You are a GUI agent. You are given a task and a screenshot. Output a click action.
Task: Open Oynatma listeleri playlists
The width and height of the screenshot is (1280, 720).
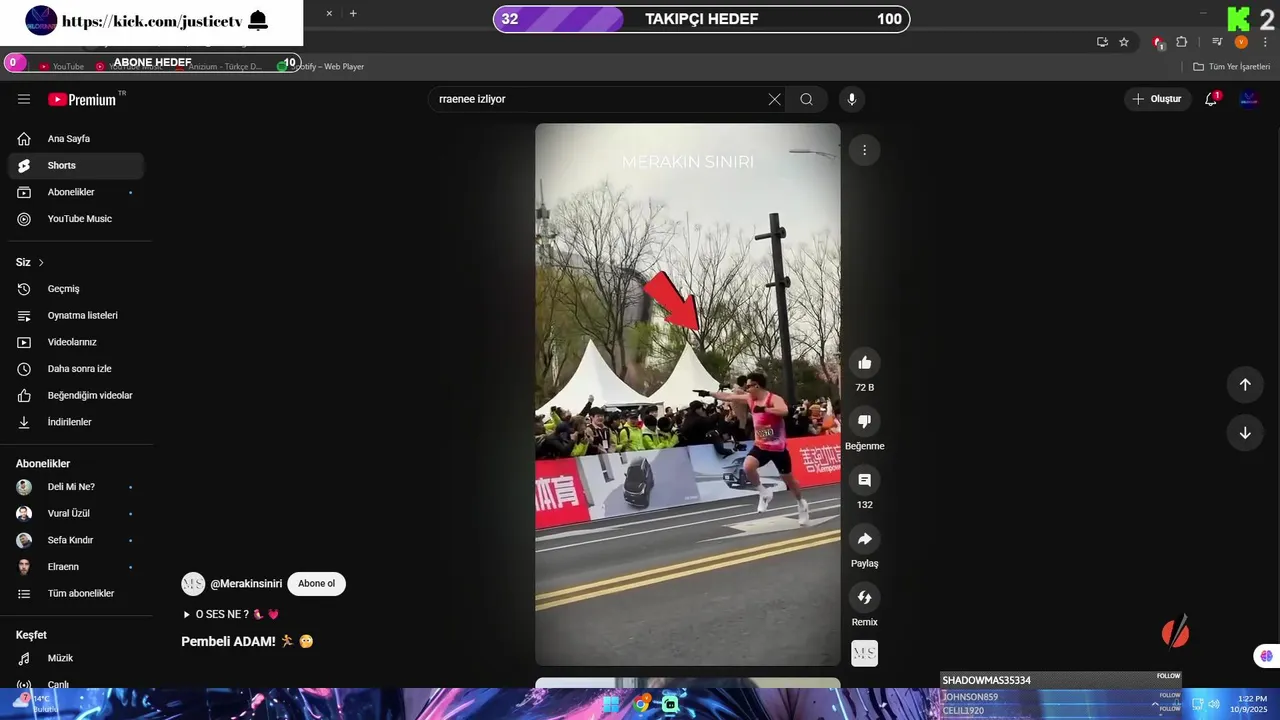tap(76, 315)
